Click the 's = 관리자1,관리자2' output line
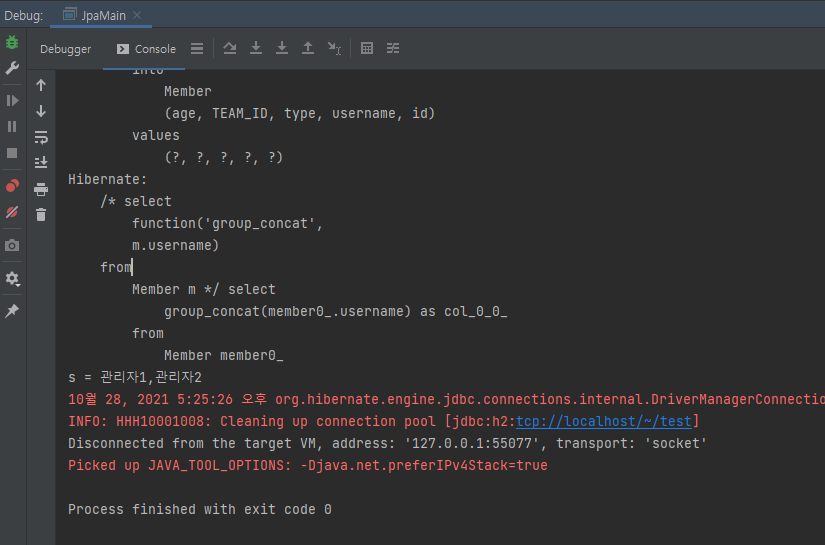This screenshot has height=545, width=825. 135,377
